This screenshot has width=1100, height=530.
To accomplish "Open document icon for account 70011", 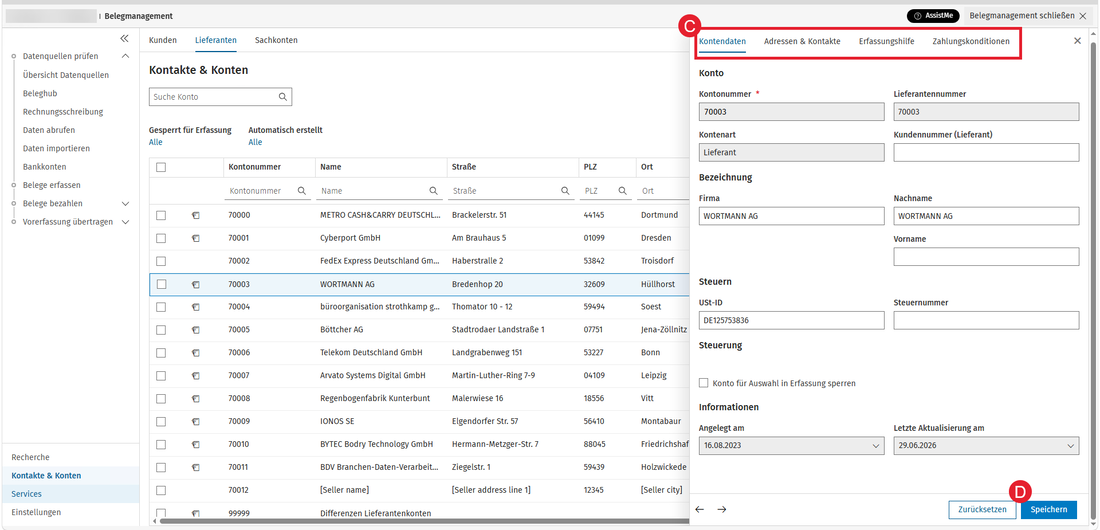I will click(196, 468).
